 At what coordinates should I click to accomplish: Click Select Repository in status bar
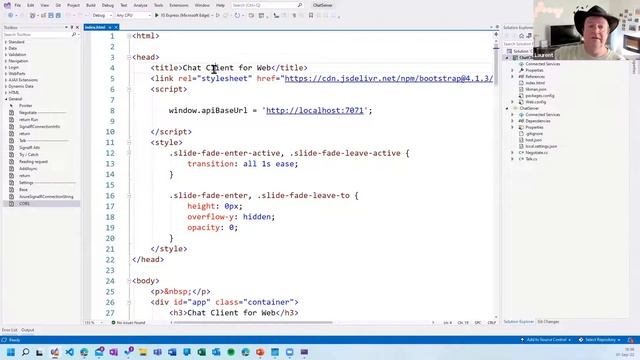pos(600,340)
